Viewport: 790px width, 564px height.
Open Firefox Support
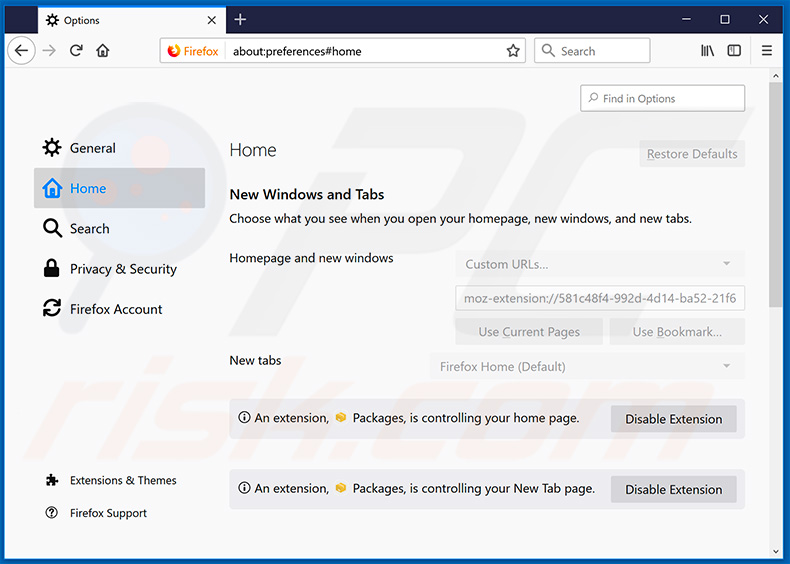[x=96, y=513]
